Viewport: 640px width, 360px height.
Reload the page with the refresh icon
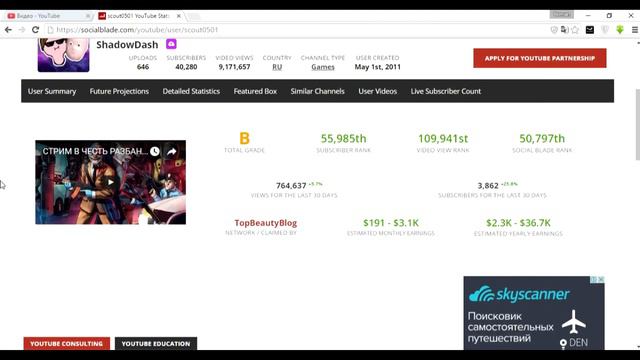pyautogui.click(x=36, y=30)
